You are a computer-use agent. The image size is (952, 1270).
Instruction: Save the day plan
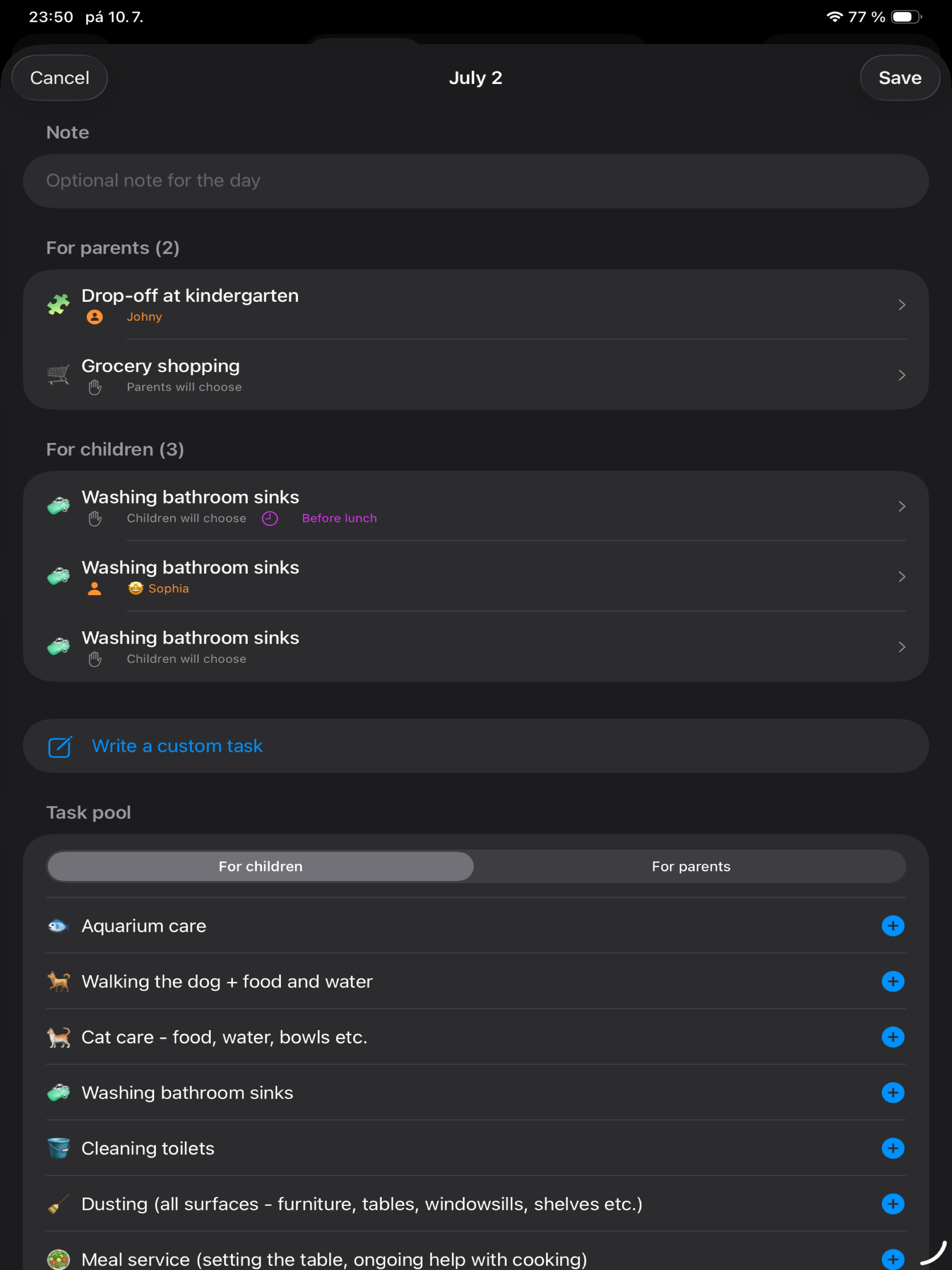(899, 78)
